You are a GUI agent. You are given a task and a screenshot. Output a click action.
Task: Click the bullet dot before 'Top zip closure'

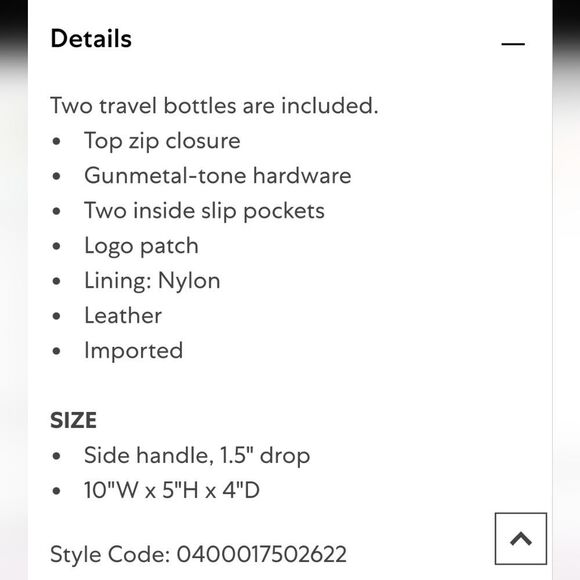[57, 141]
